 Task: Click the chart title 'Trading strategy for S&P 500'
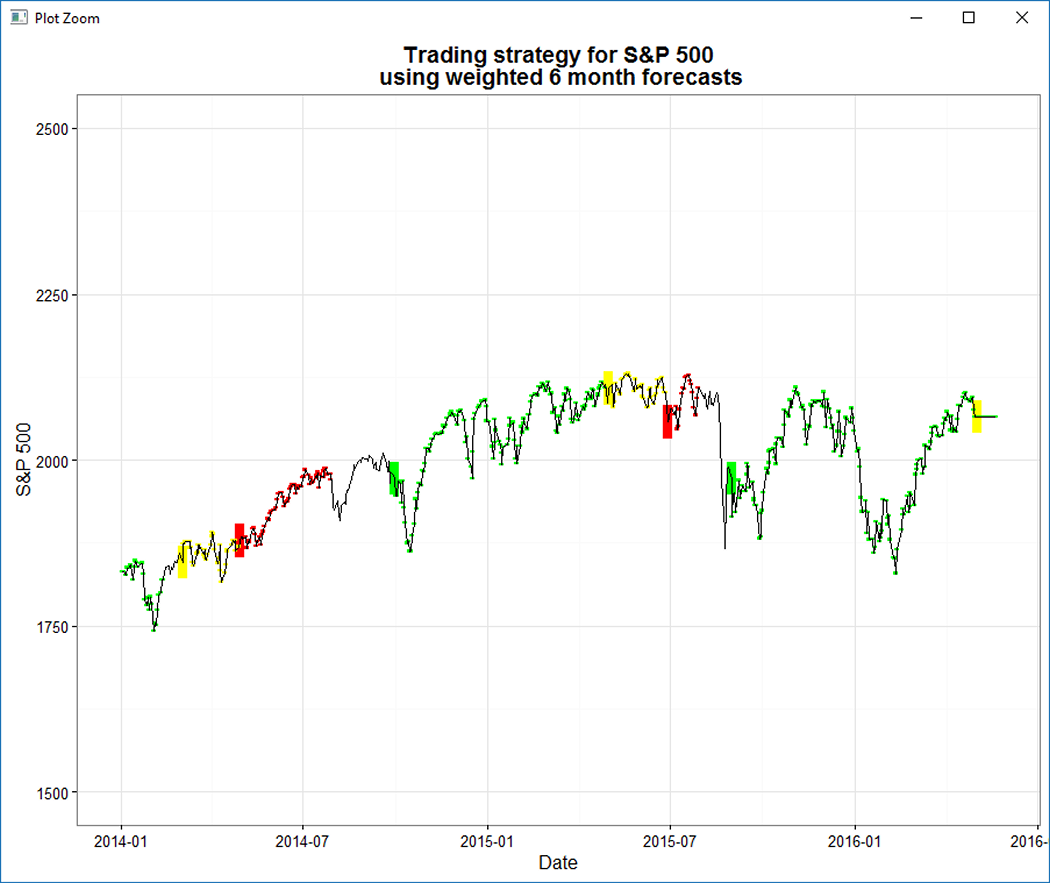tap(558, 55)
